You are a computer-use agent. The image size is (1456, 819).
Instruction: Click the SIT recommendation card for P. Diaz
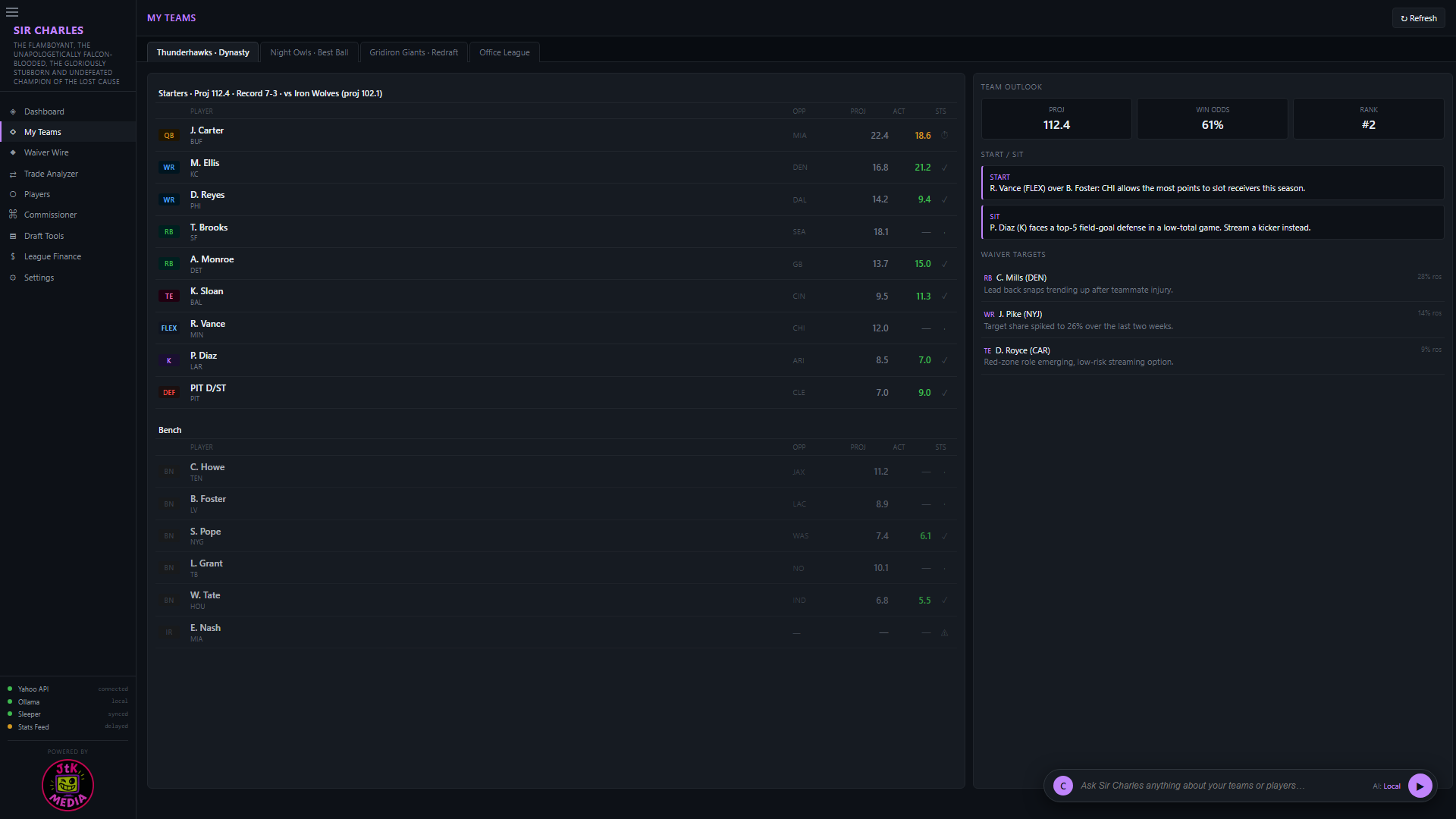[x=1212, y=222]
